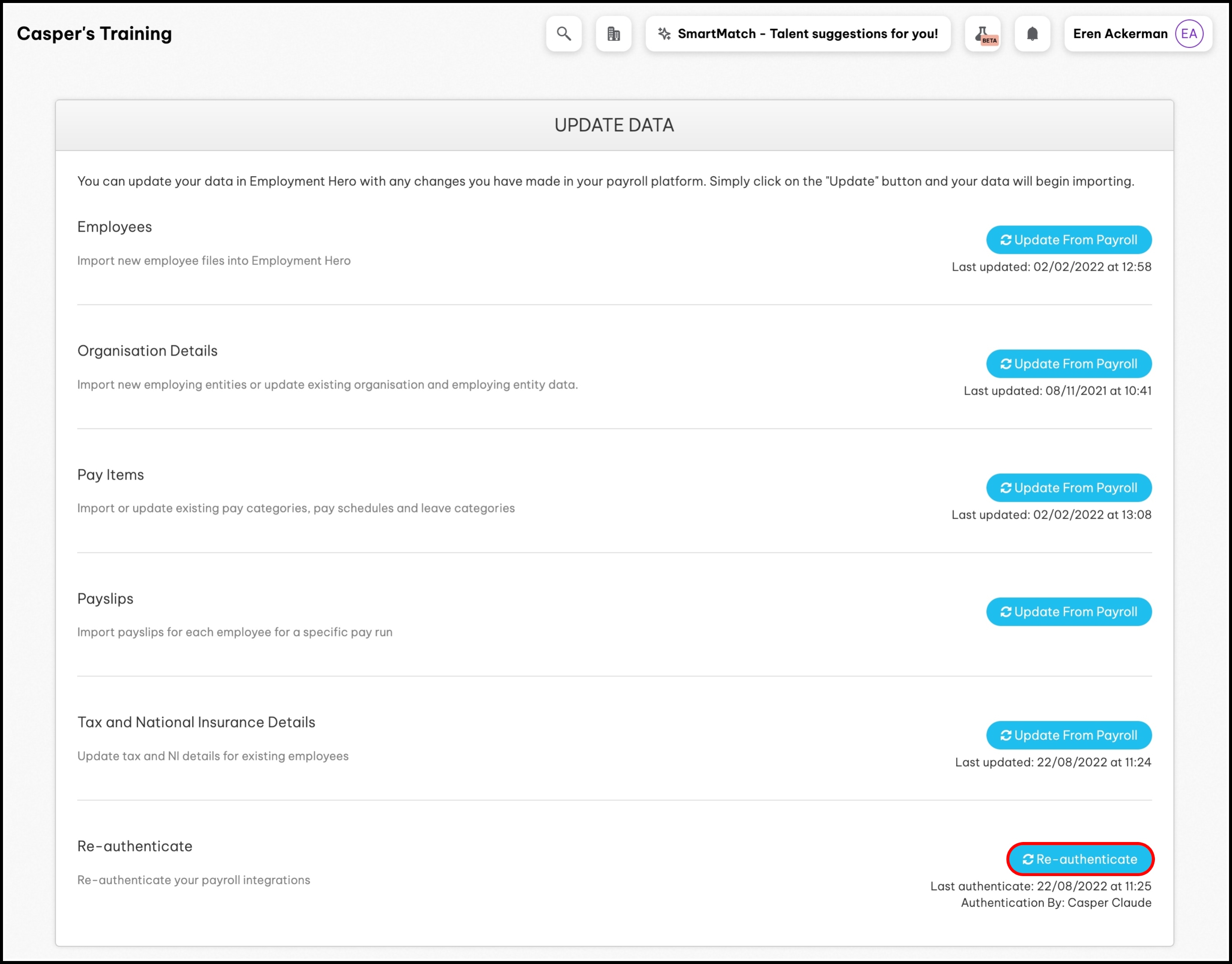This screenshot has width=1232, height=964.
Task: Click the SmartMatch sparkle icon
Action: (x=664, y=34)
